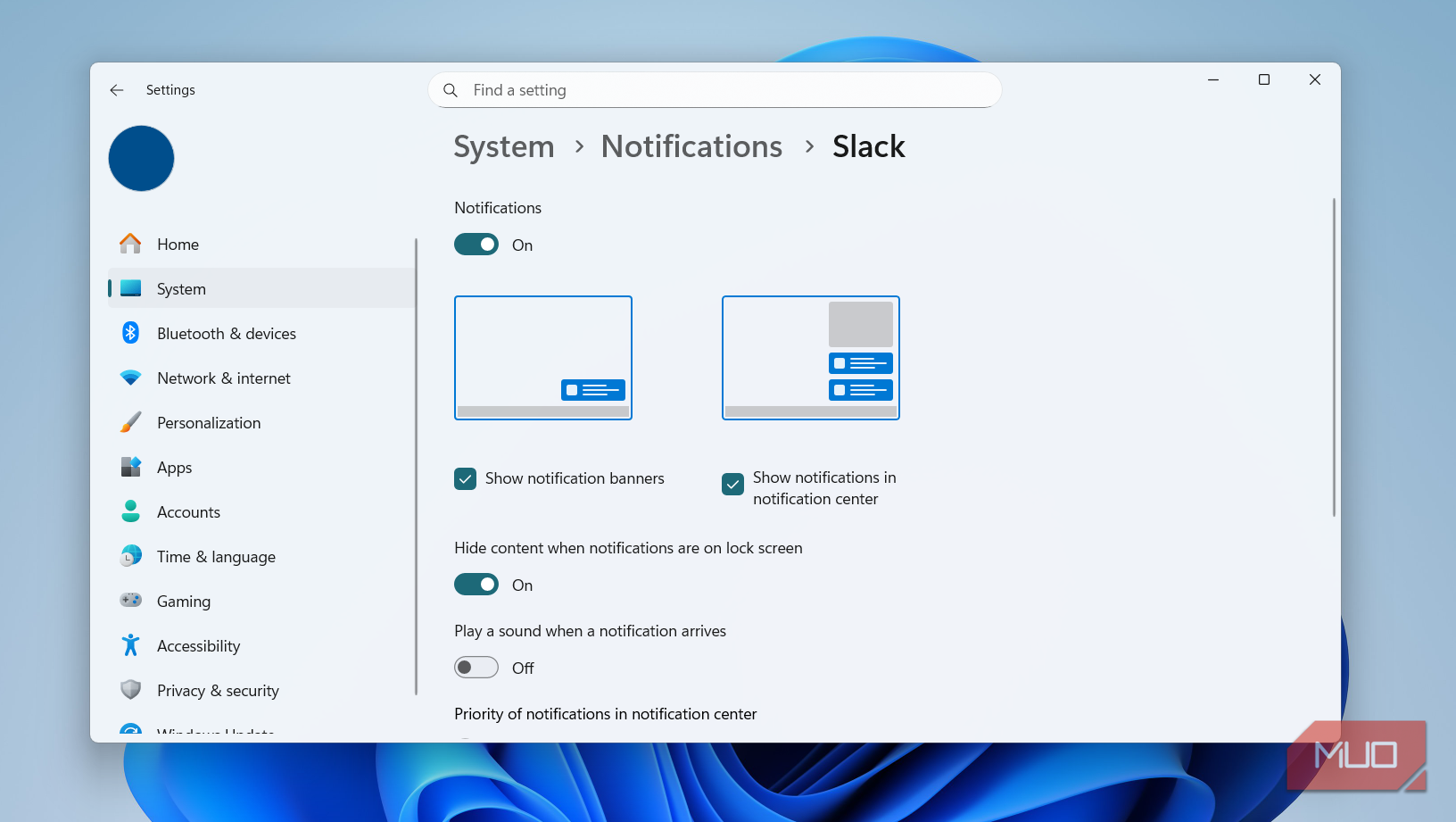Screen dimensions: 1456x822
Task: Click the Accessibility figure icon
Action: pos(130,645)
